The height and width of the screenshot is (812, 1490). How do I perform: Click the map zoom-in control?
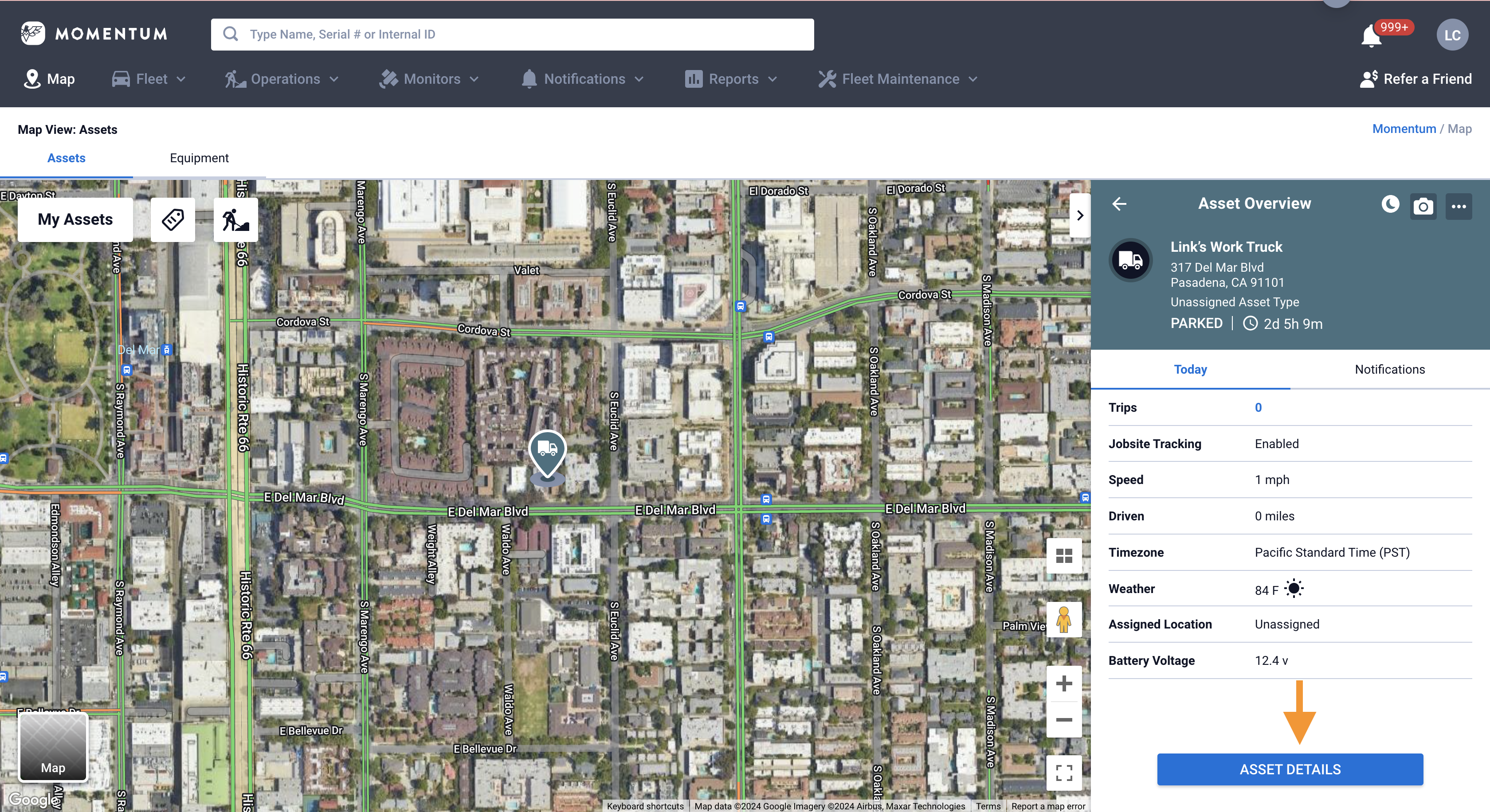(x=1064, y=684)
